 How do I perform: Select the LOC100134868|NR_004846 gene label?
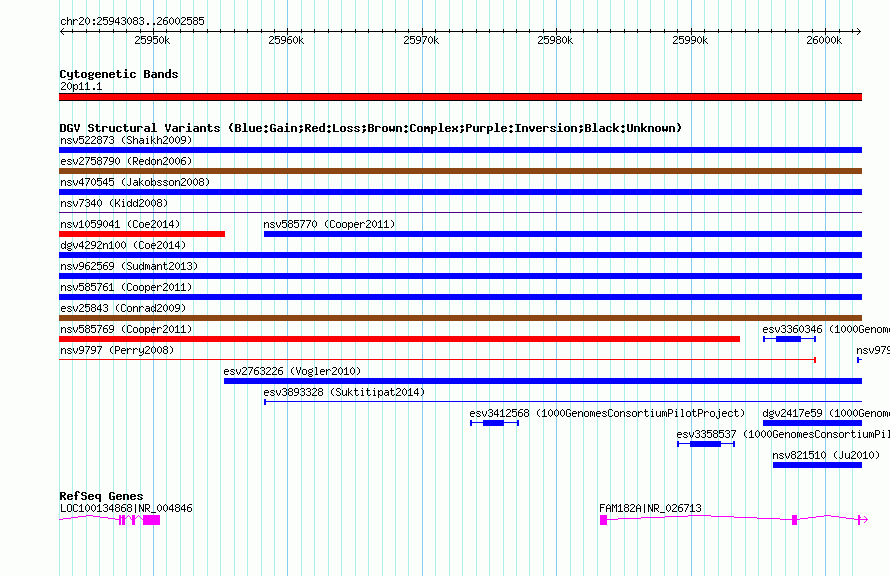click(126, 508)
